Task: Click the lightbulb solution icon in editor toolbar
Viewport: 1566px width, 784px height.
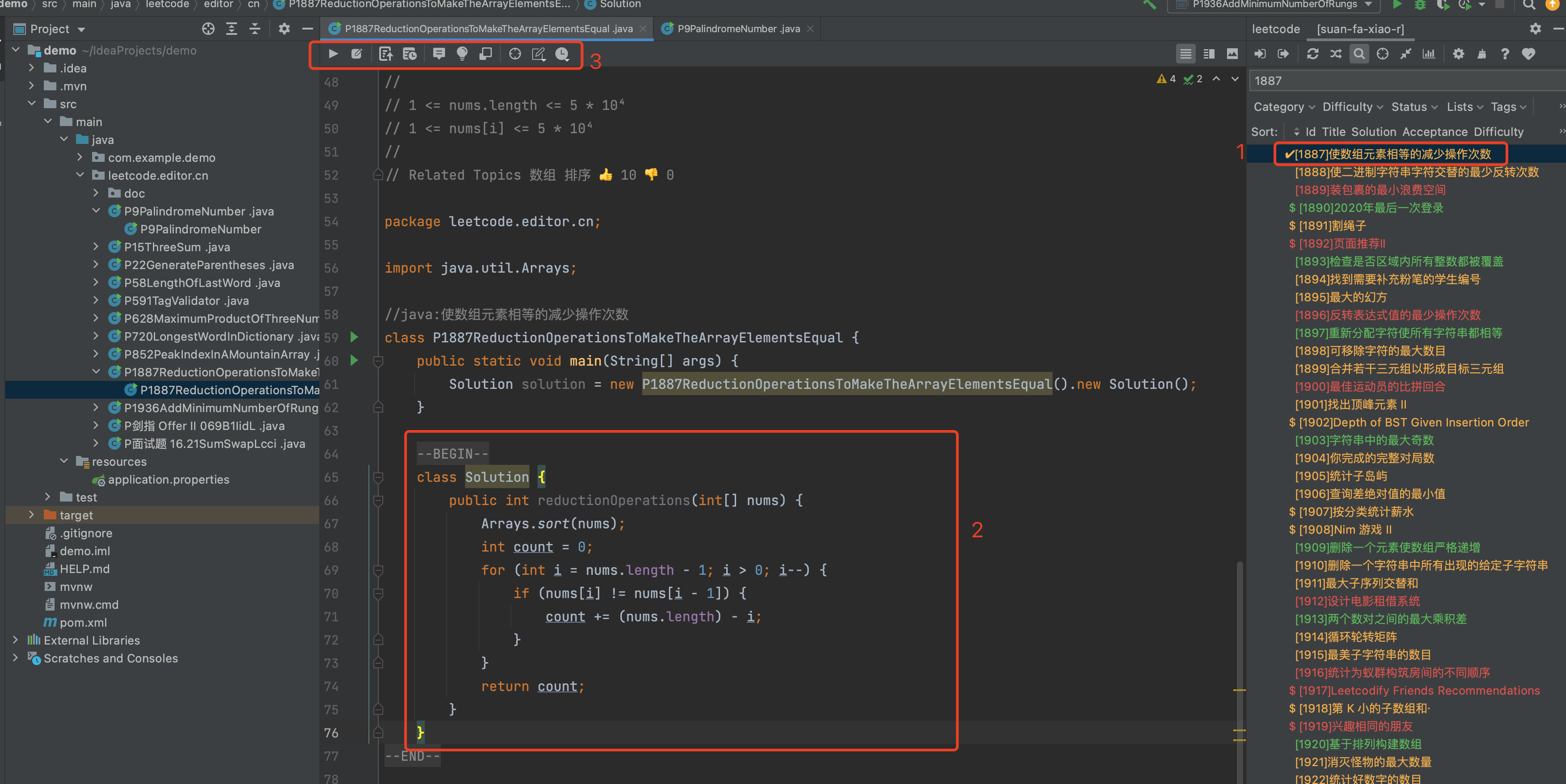Action: coord(462,54)
